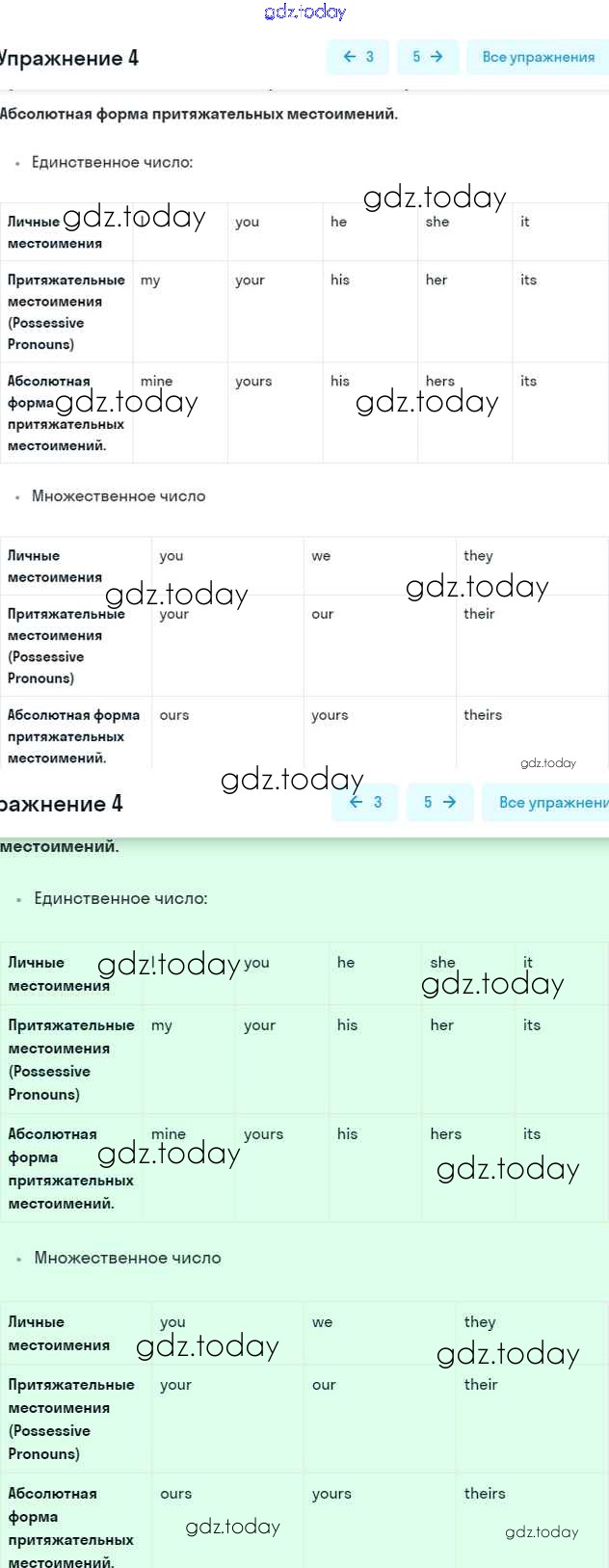Click the blue gdz.today logo at page top

point(304,12)
